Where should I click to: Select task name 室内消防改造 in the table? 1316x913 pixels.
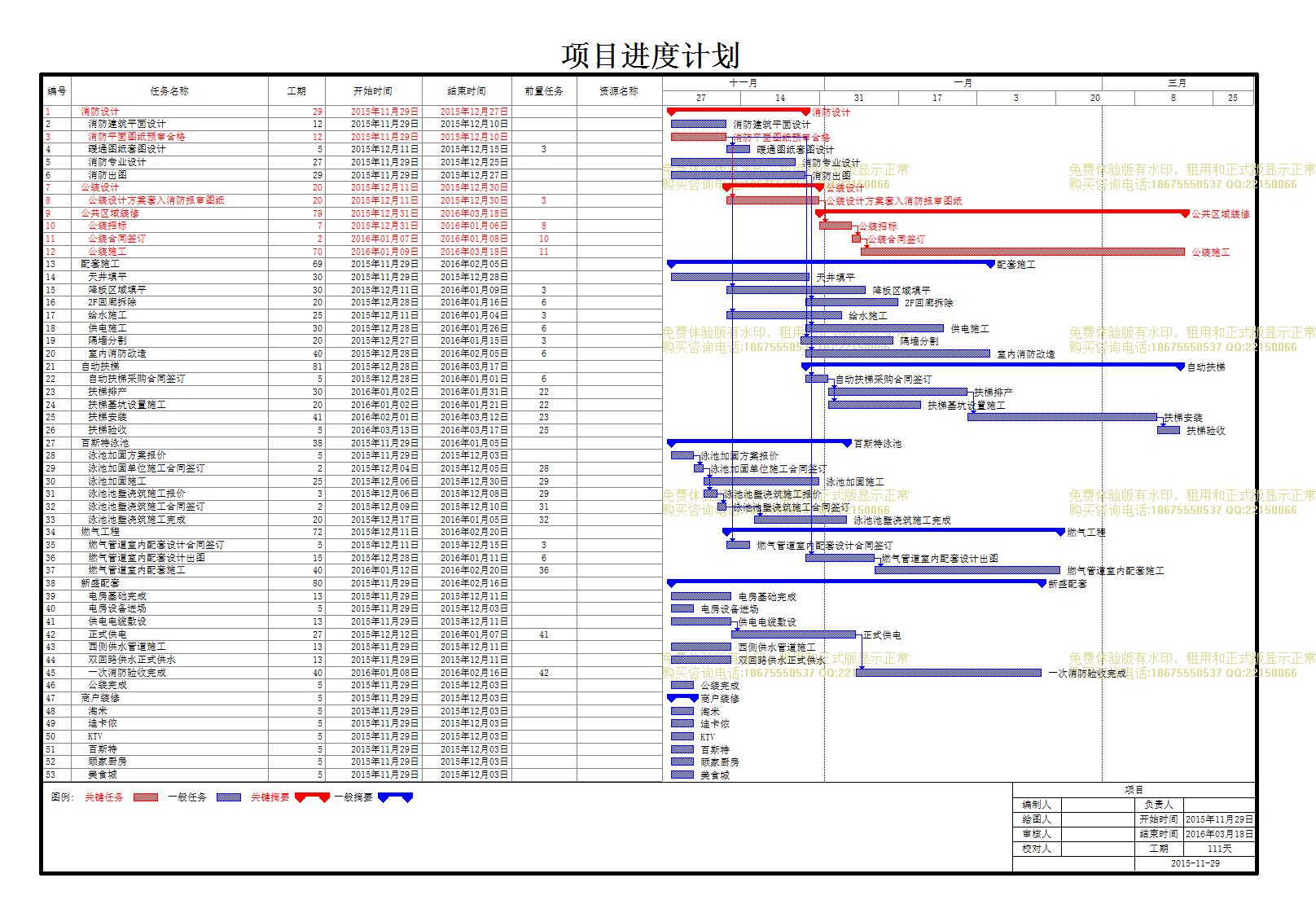pos(117,353)
